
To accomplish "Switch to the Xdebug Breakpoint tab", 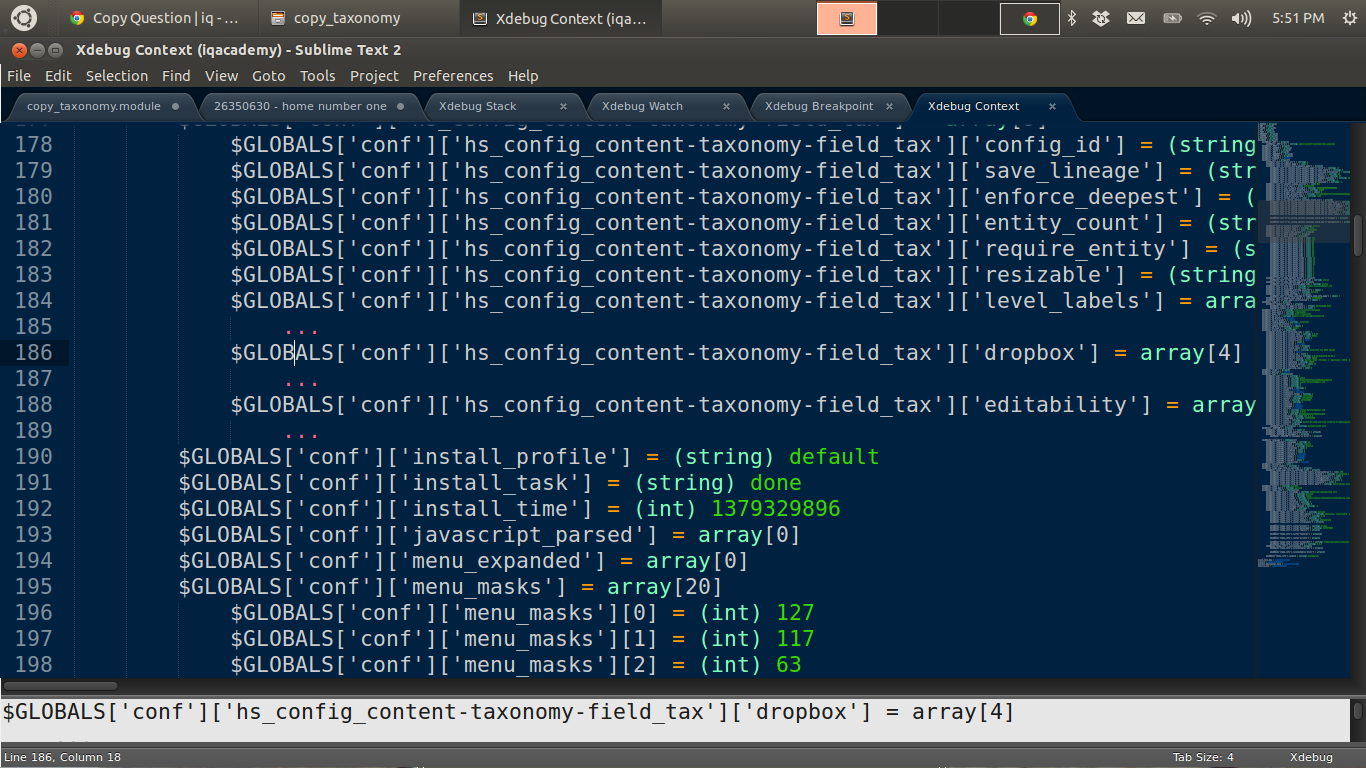I will (x=830, y=106).
